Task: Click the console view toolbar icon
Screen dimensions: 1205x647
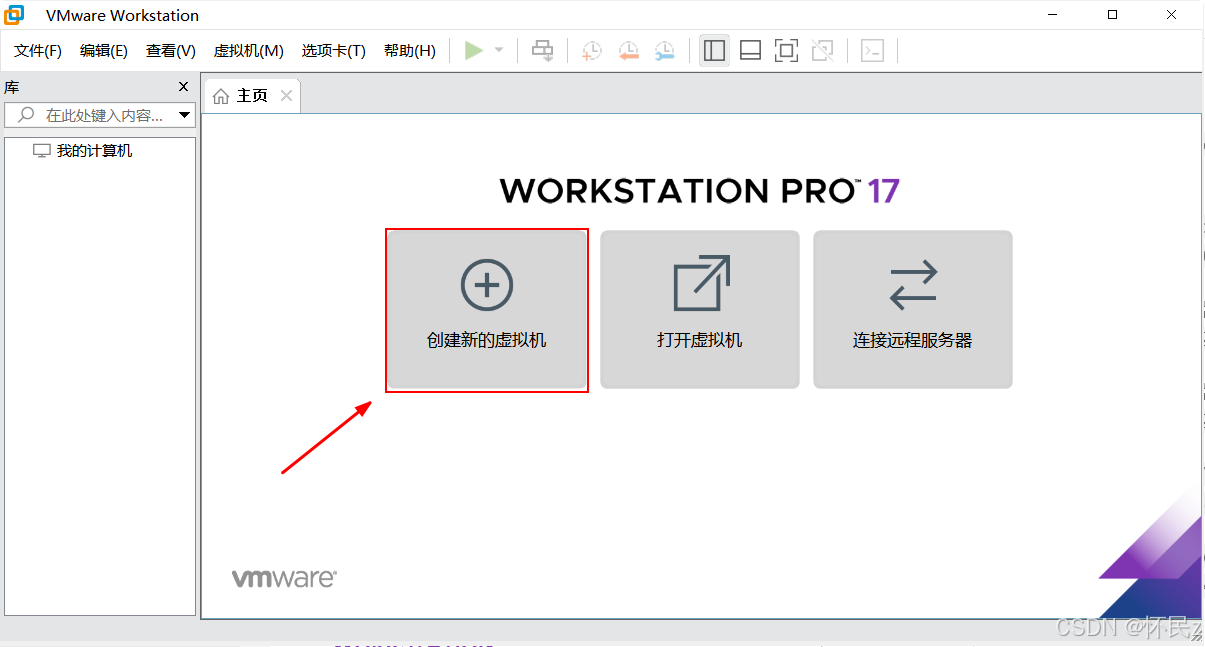Action: coord(872,50)
